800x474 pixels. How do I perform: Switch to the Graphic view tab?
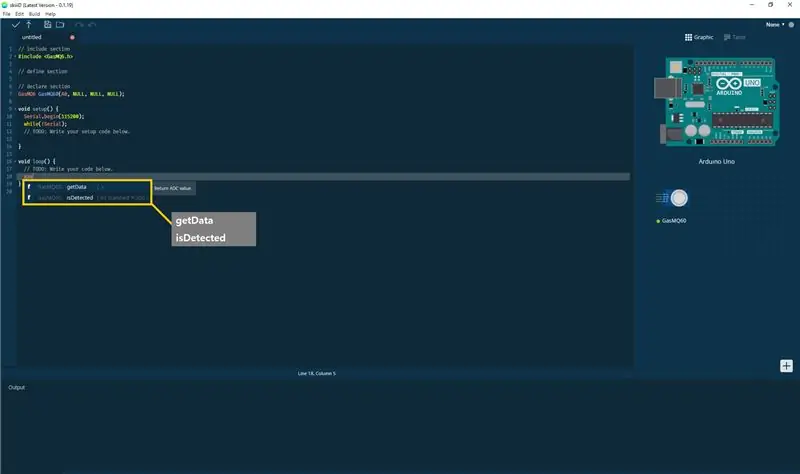699,37
